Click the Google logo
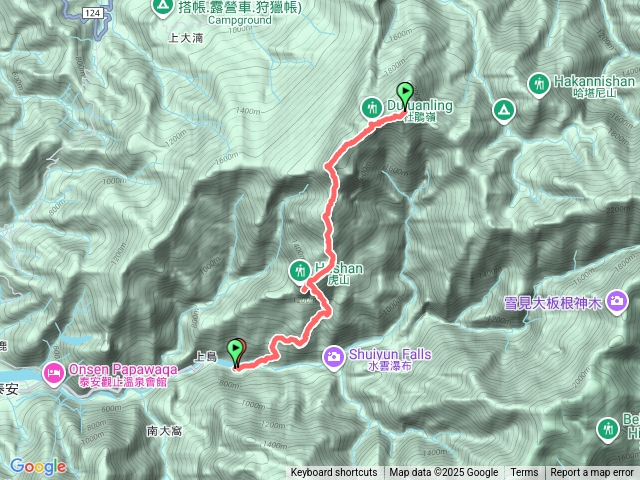Viewport: 640px width, 480px height. click(x=38, y=467)
